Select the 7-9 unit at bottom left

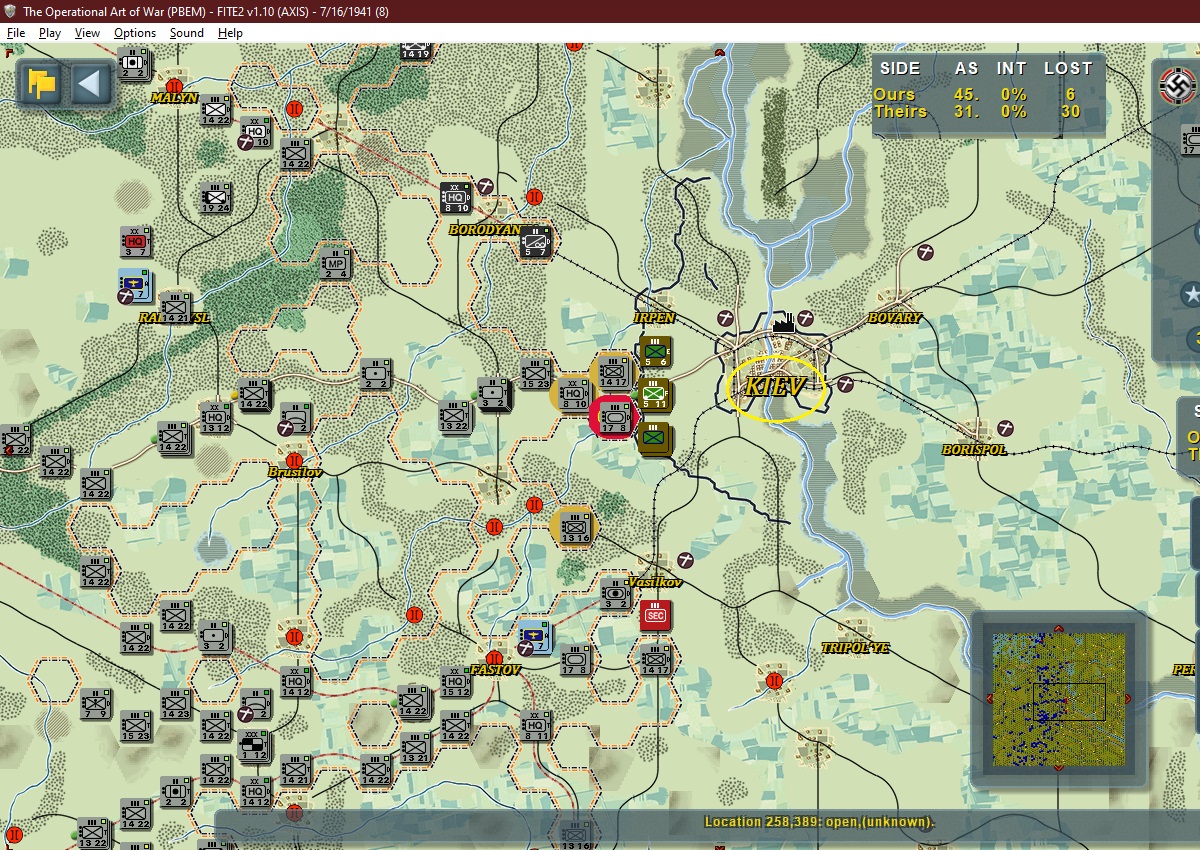(96, 703)
